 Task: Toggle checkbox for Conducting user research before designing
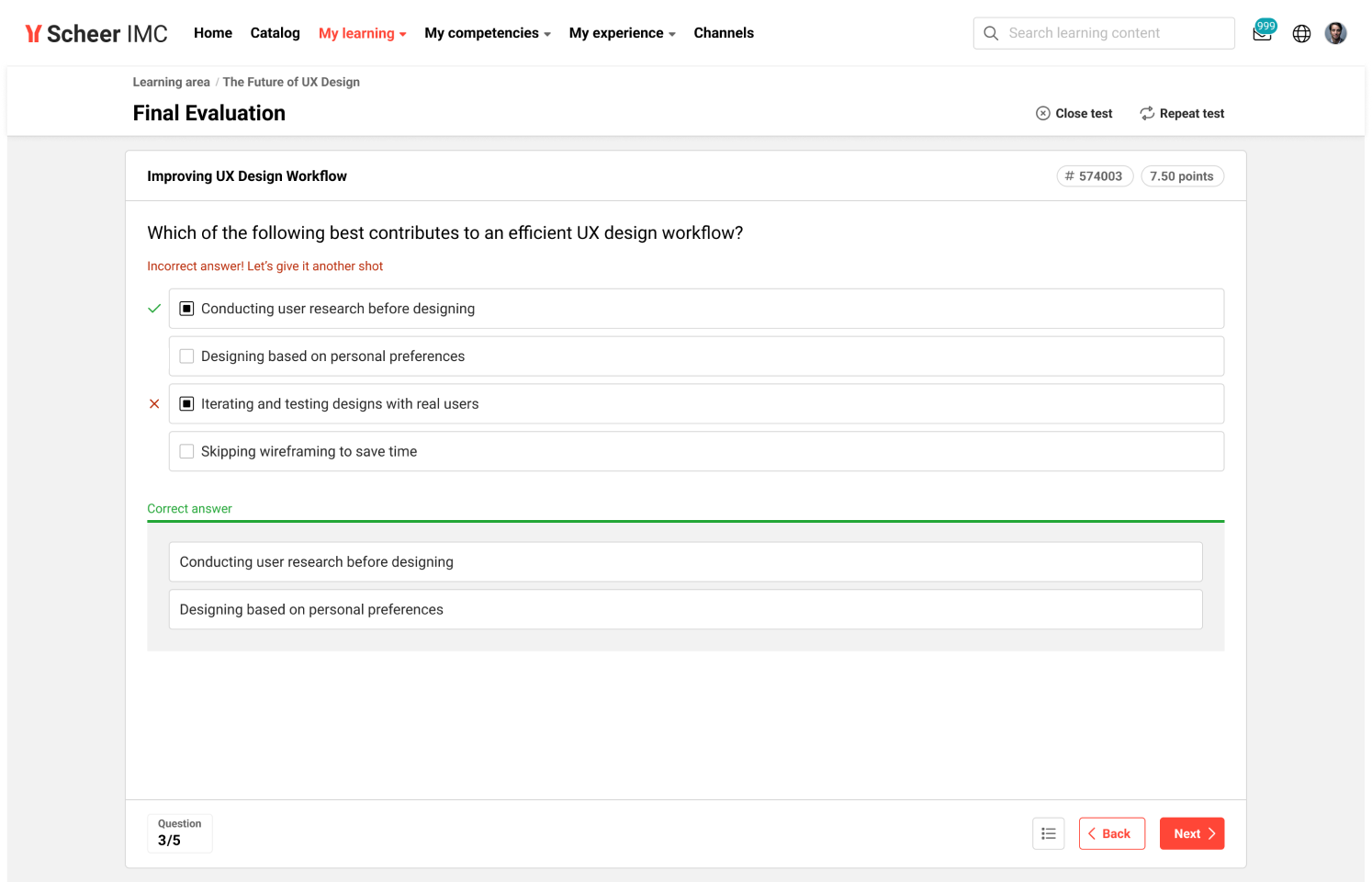tap(186, 309)
